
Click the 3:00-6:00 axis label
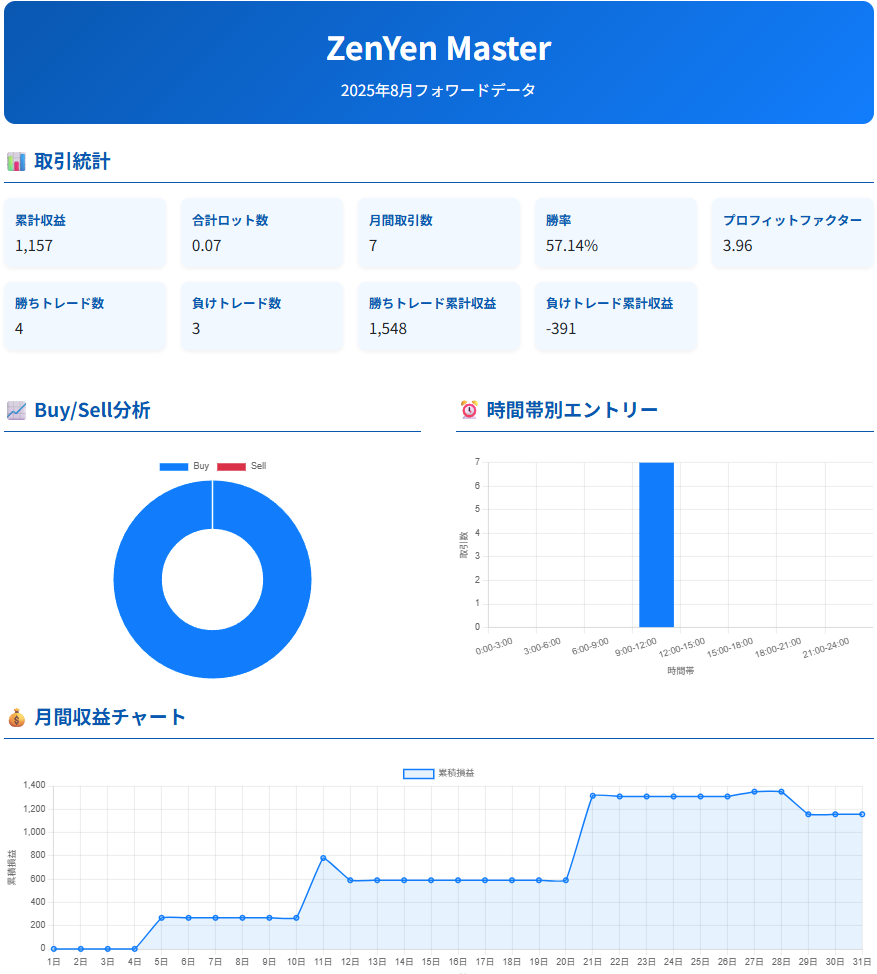point(542,646)
